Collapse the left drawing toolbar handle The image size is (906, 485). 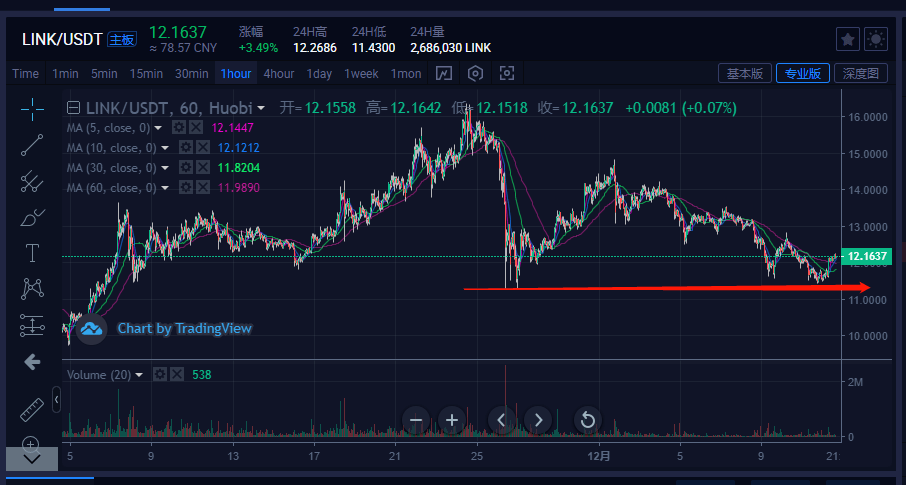coord(56,399)
